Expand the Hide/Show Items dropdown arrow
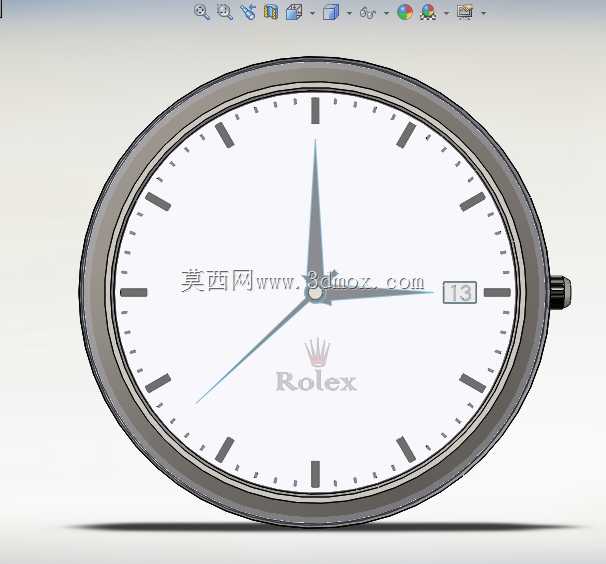Viewport: 606px width, 564px height. click(386, 13)
